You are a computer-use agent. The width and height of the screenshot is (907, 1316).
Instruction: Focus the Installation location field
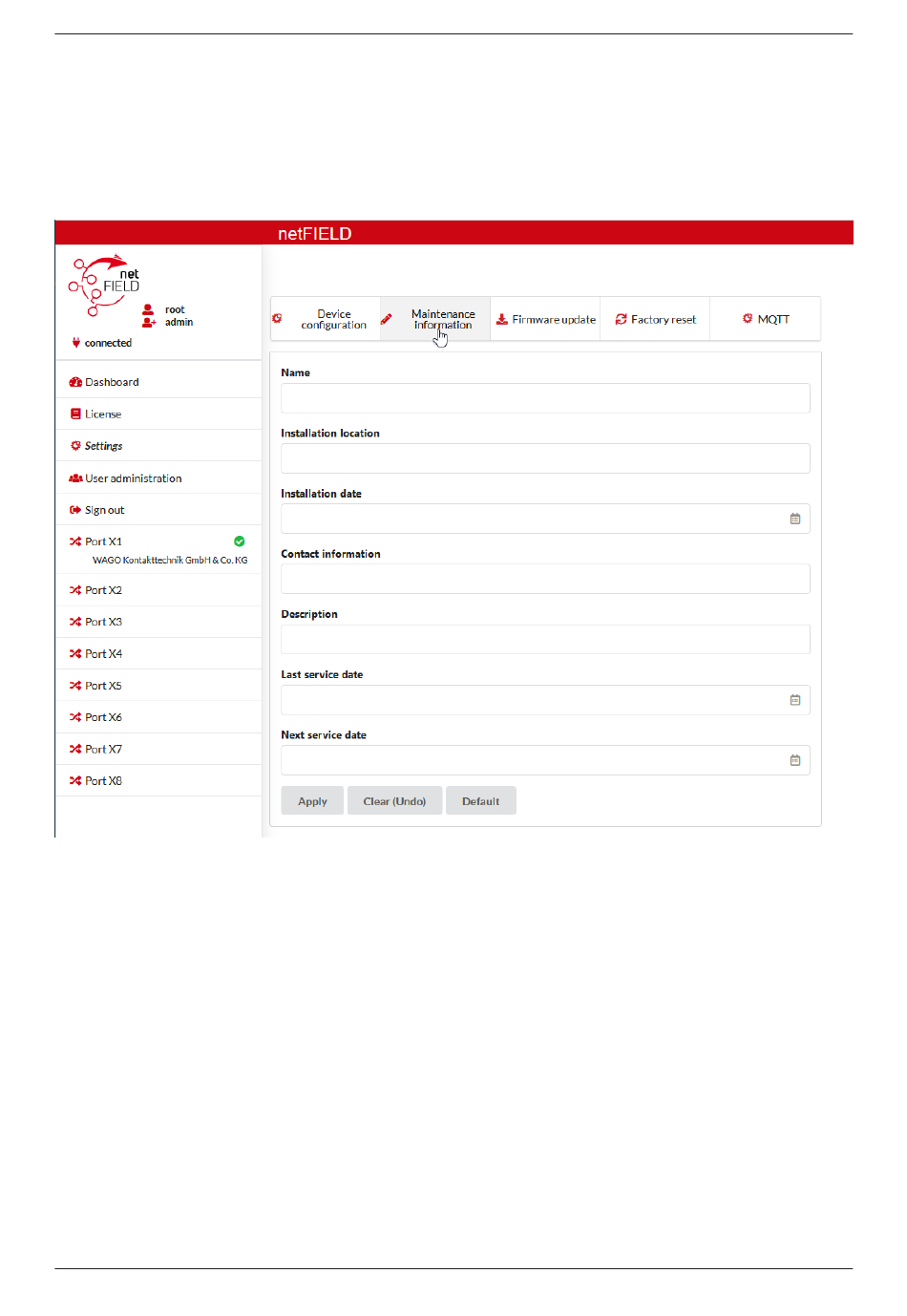[545, 458]
